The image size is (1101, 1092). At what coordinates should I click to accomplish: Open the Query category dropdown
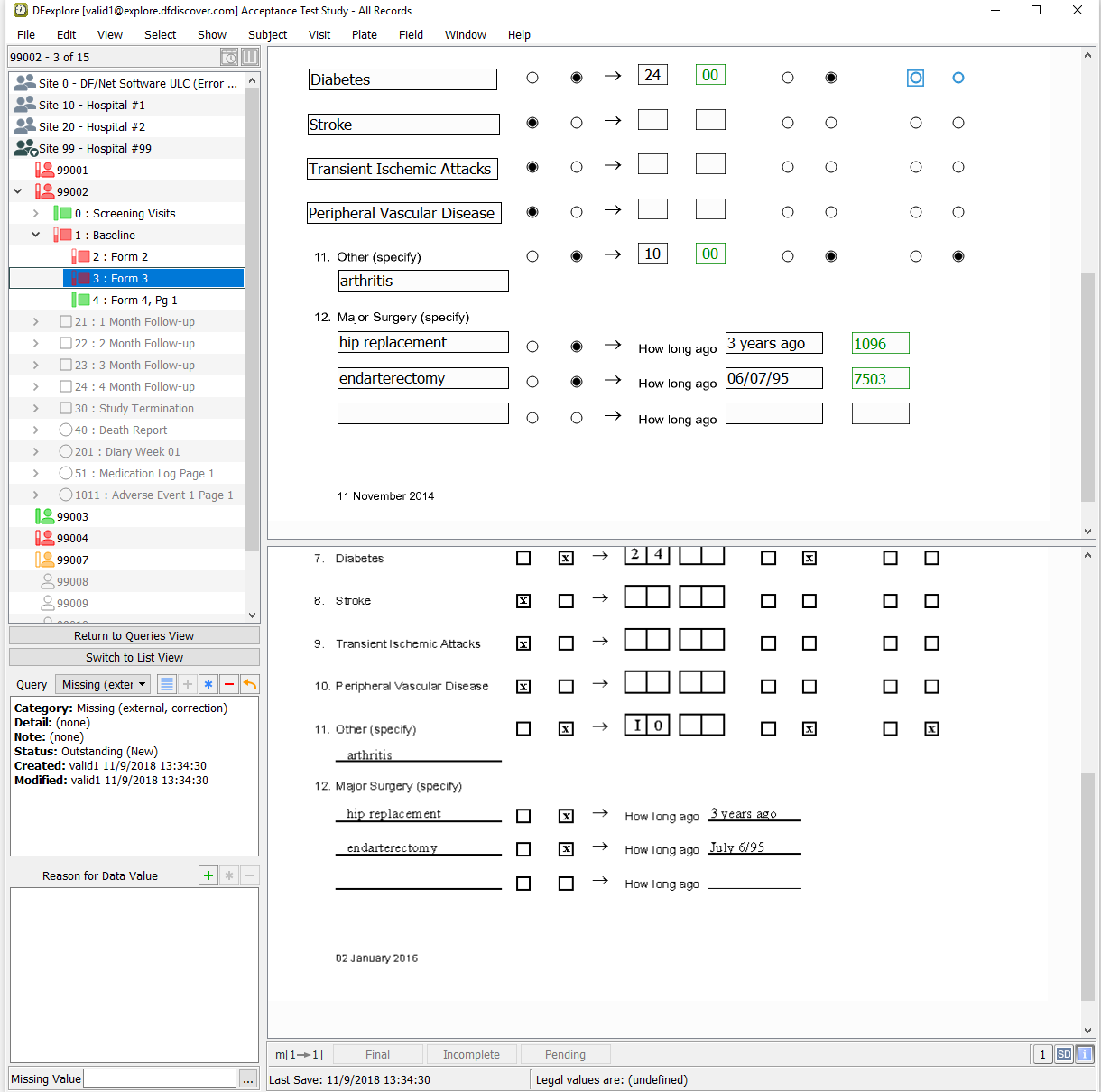click(104, 684)
